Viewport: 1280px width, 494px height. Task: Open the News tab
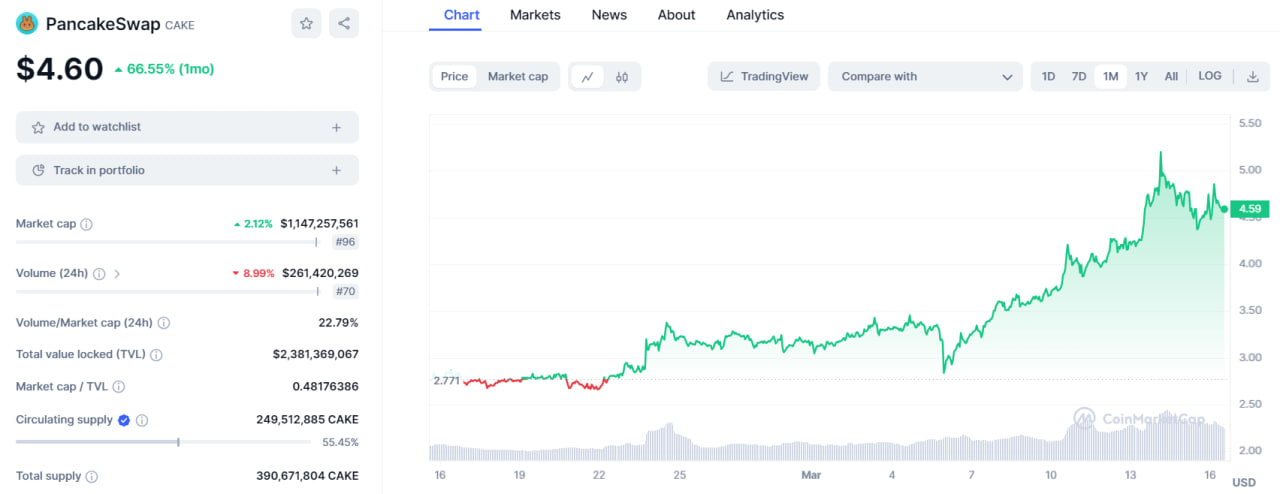pos(609,15)
